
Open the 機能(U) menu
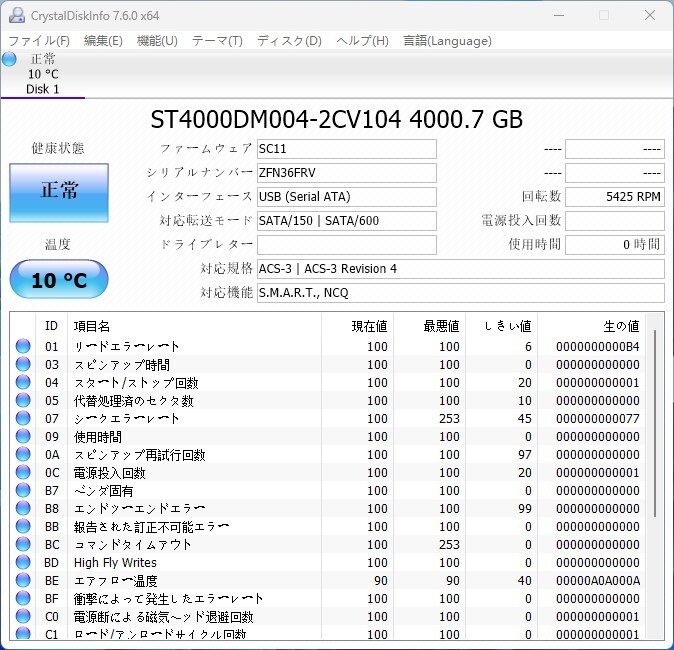coord(157,41)
